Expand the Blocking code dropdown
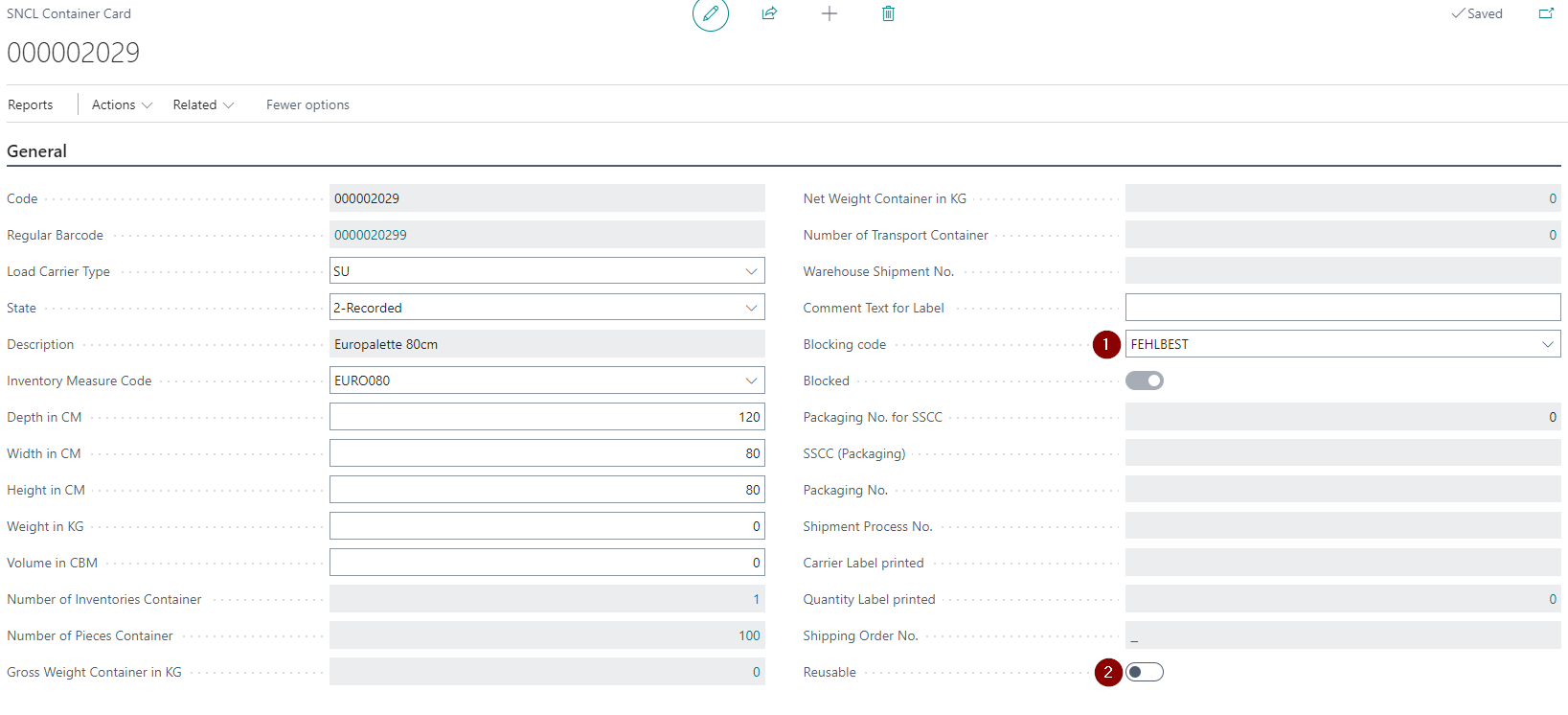 tap(1547, 344)
